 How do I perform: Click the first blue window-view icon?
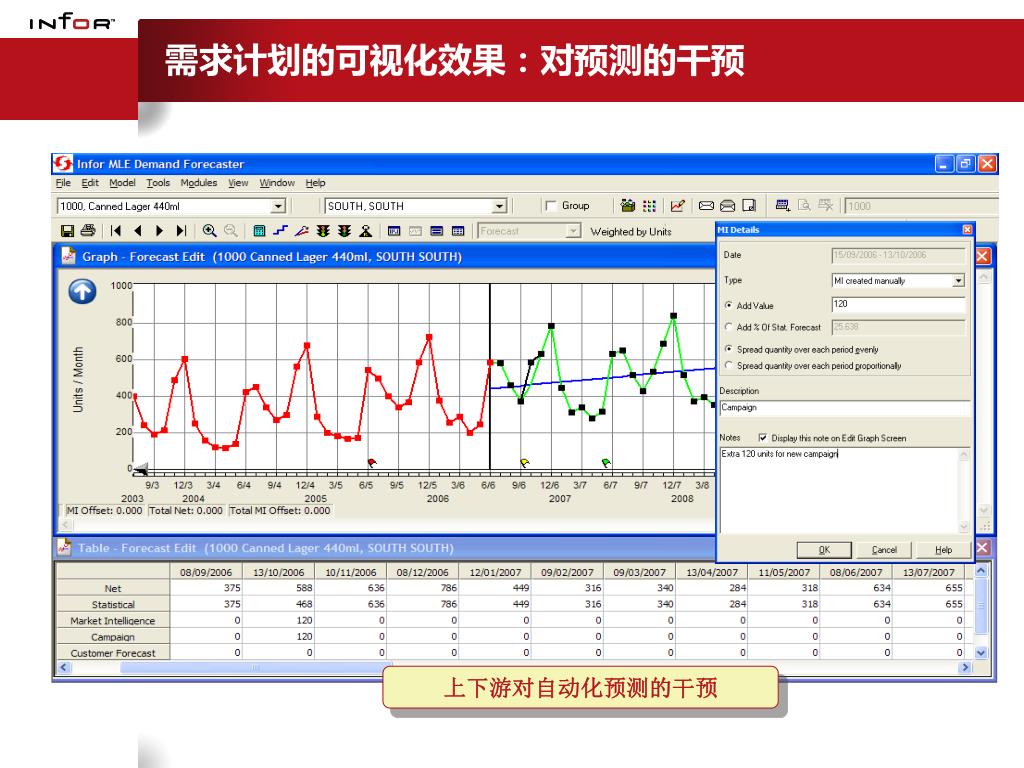[394, 231]
